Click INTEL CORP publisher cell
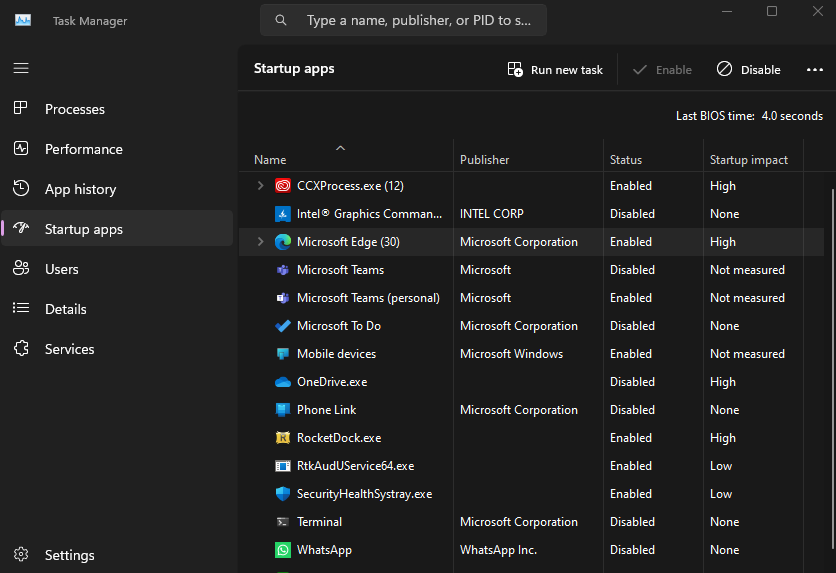 [492, 214]
